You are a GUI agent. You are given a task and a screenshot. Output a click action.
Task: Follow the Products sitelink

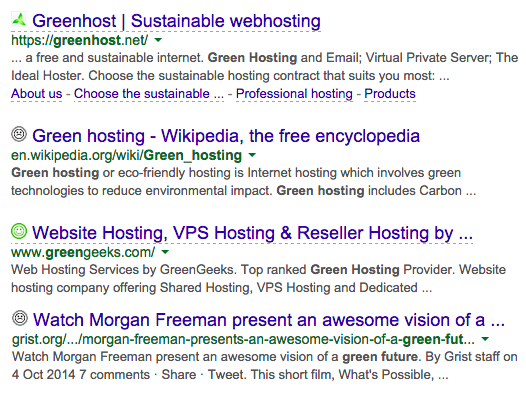(390, 94)
